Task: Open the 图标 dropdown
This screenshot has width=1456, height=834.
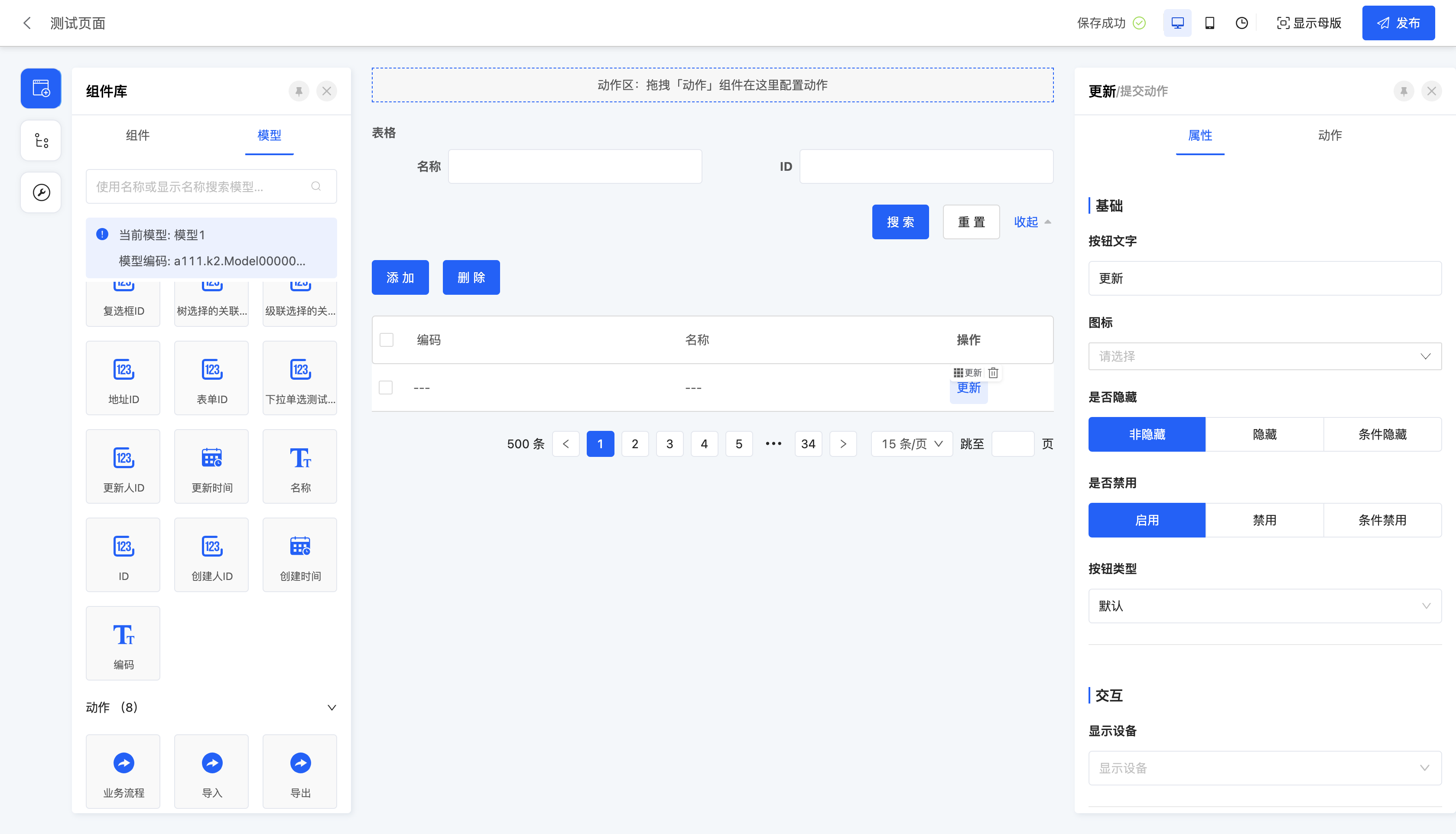Action: pyautogui.click(x=1264, y=356)
